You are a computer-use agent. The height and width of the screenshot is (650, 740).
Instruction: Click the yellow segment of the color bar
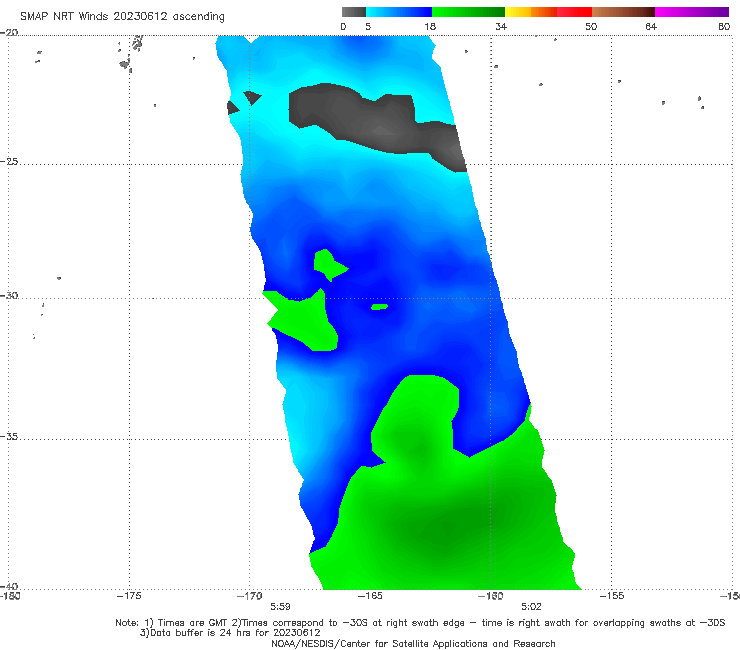(x=518, y=12)
